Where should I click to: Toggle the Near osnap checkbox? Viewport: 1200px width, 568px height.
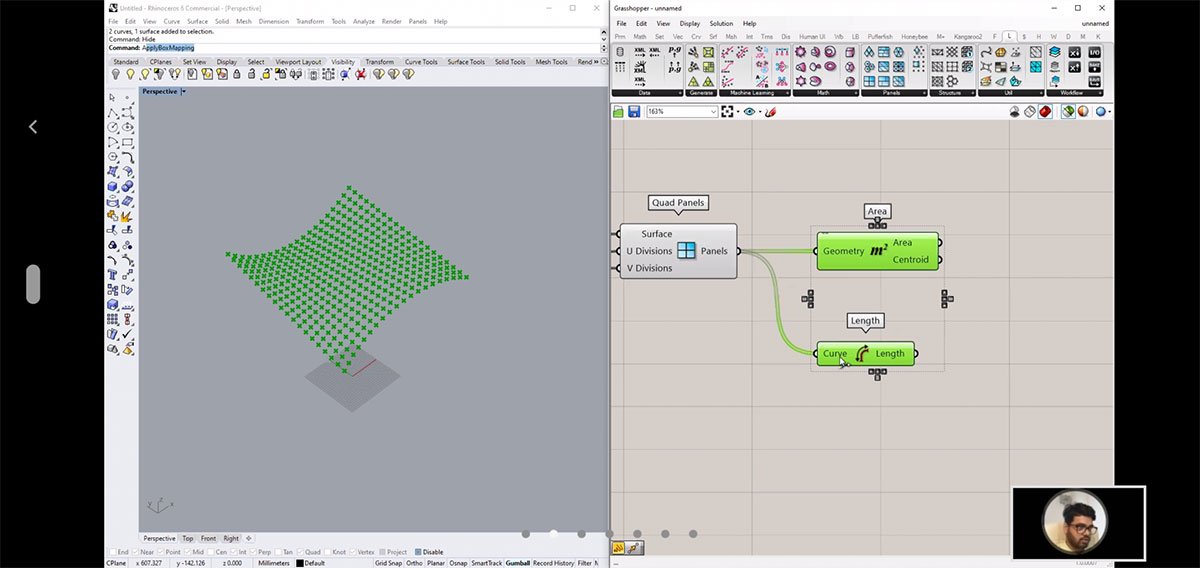[x=136, y=552]
